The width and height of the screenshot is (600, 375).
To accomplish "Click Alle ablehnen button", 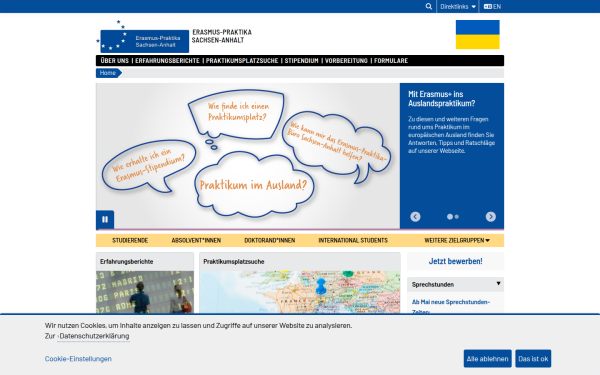I will (488, 359).
